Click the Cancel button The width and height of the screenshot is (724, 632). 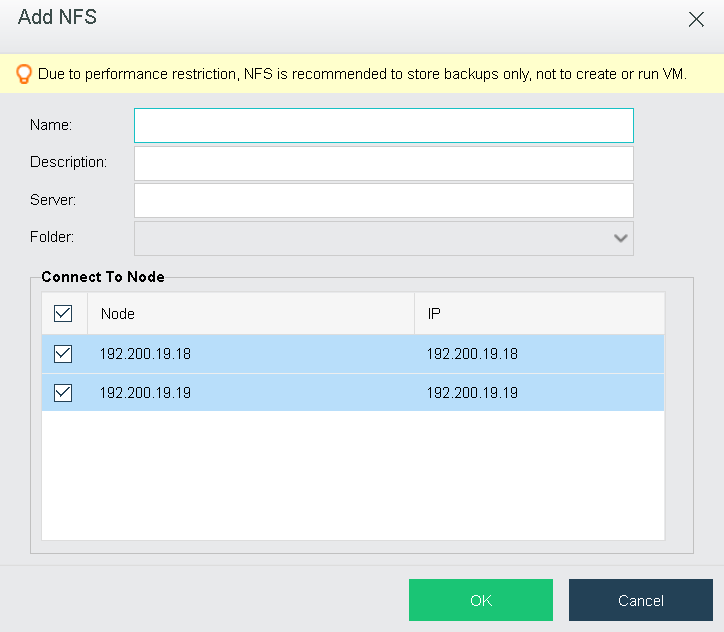pos(641,600)
